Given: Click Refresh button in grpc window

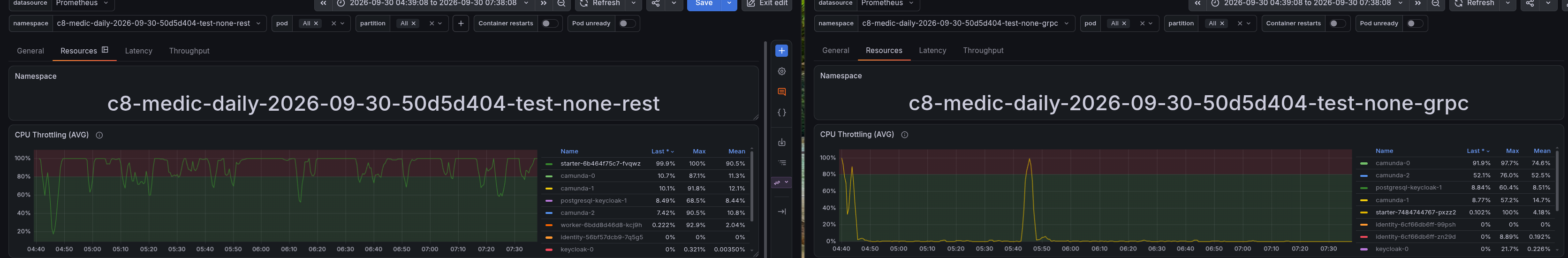Looking at the screenshot, I should [x=1474, y=4].
